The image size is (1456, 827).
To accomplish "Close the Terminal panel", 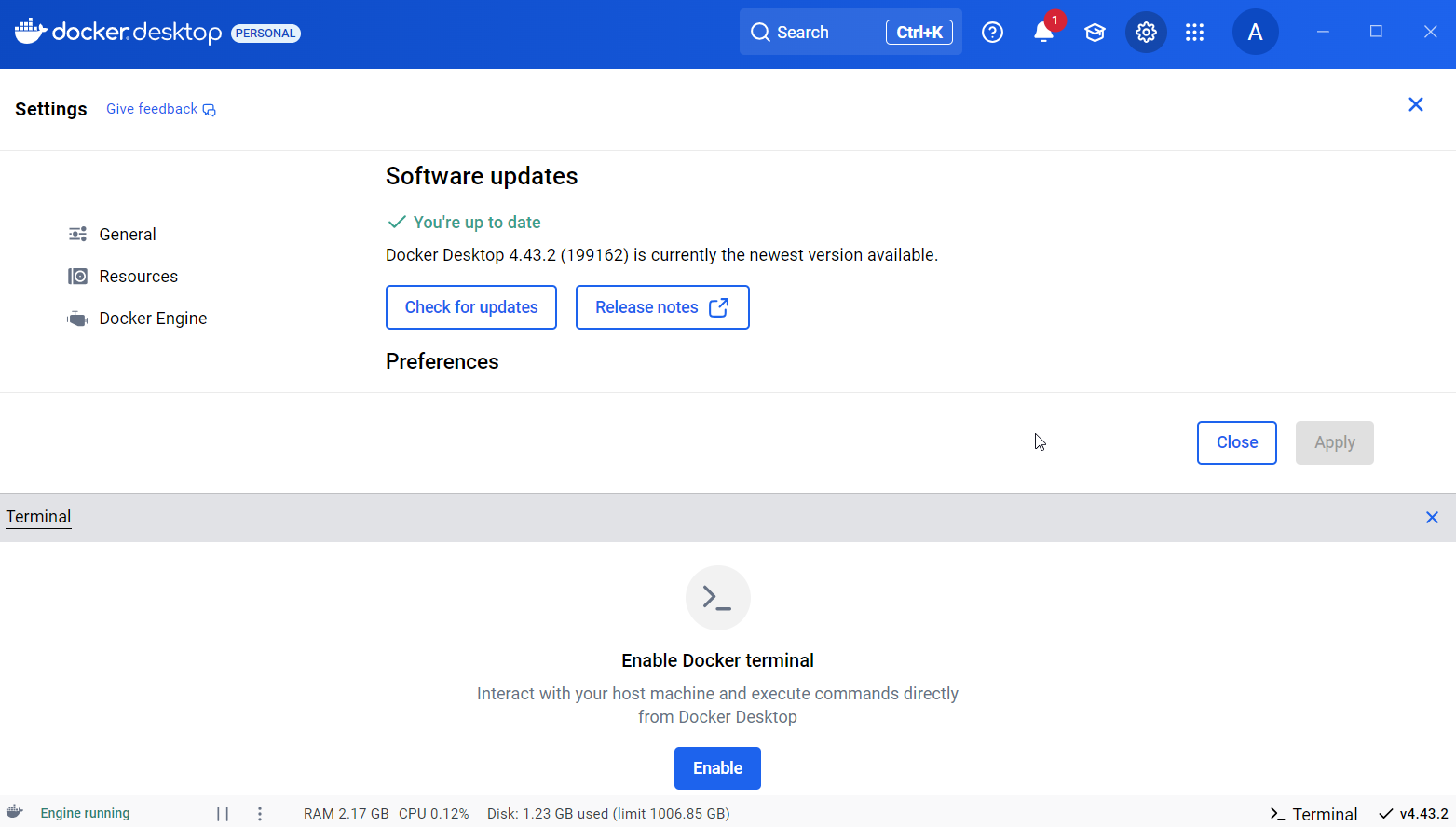I will pyautogui.click(x=1432, y=517).
